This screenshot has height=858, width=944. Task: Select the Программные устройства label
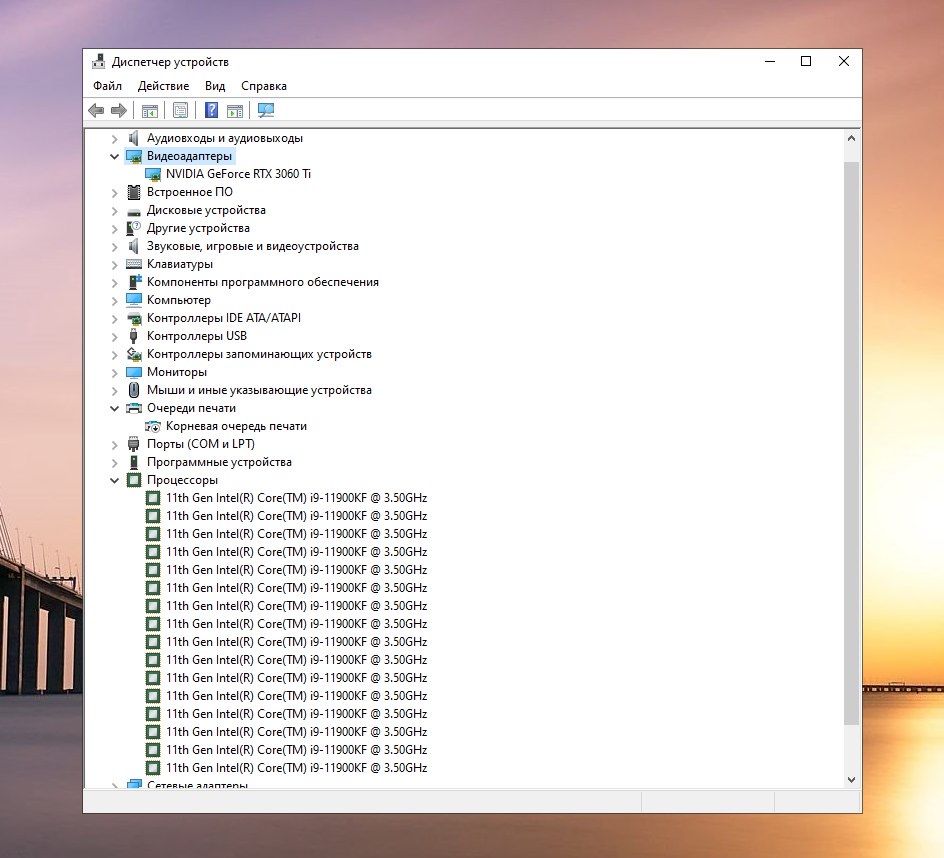[x=219, y=462]
